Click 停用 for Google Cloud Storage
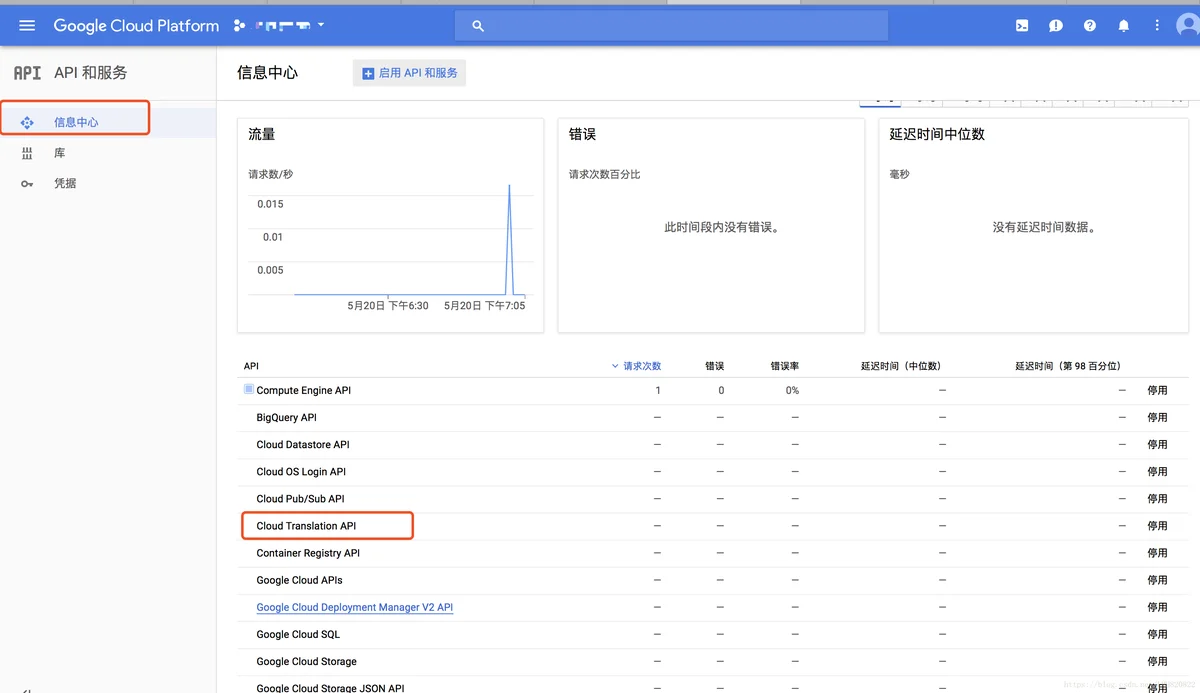The image size is (1200, 693). [1157, 661]
